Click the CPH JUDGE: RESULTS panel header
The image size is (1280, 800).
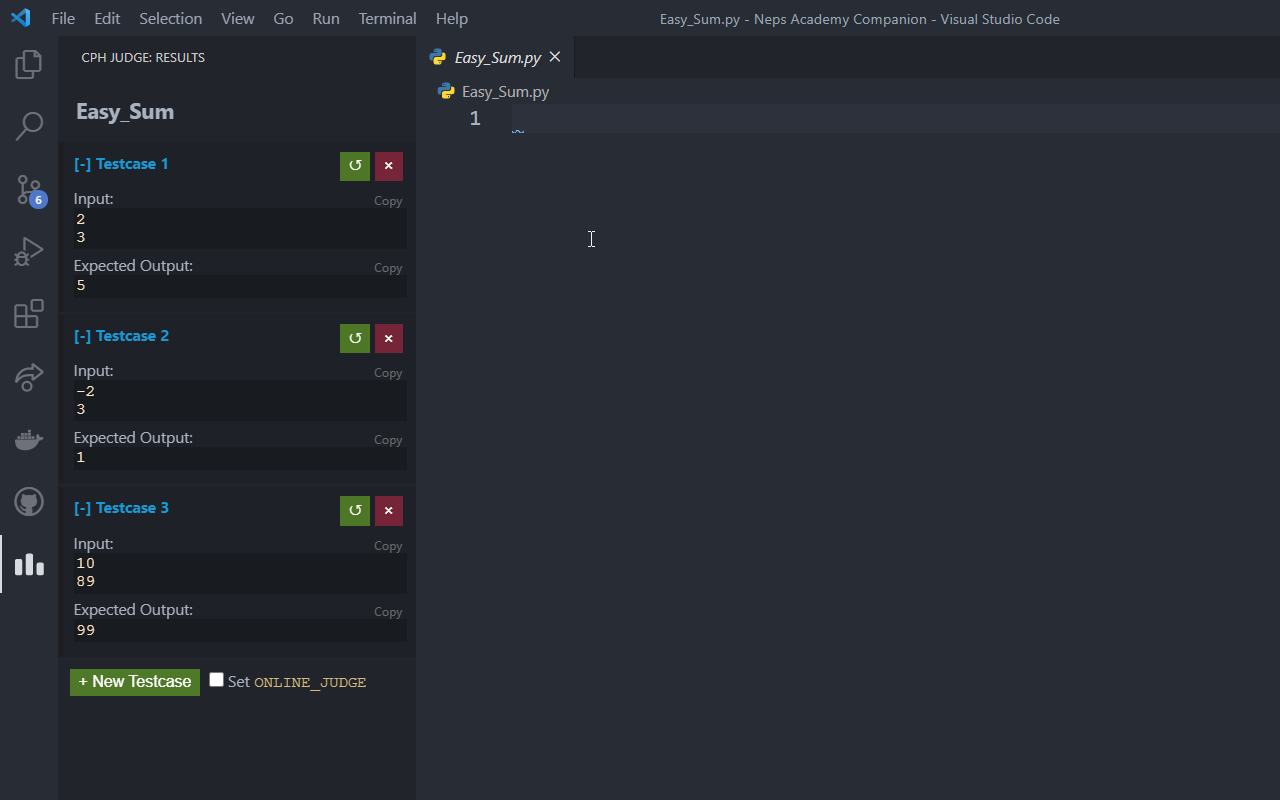click(x=143, y=58)
